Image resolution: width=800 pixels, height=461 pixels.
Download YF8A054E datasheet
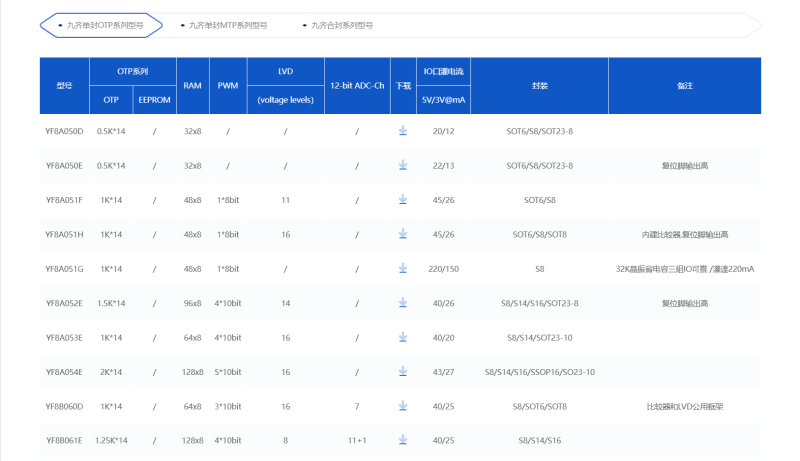(x=403, y=371)
